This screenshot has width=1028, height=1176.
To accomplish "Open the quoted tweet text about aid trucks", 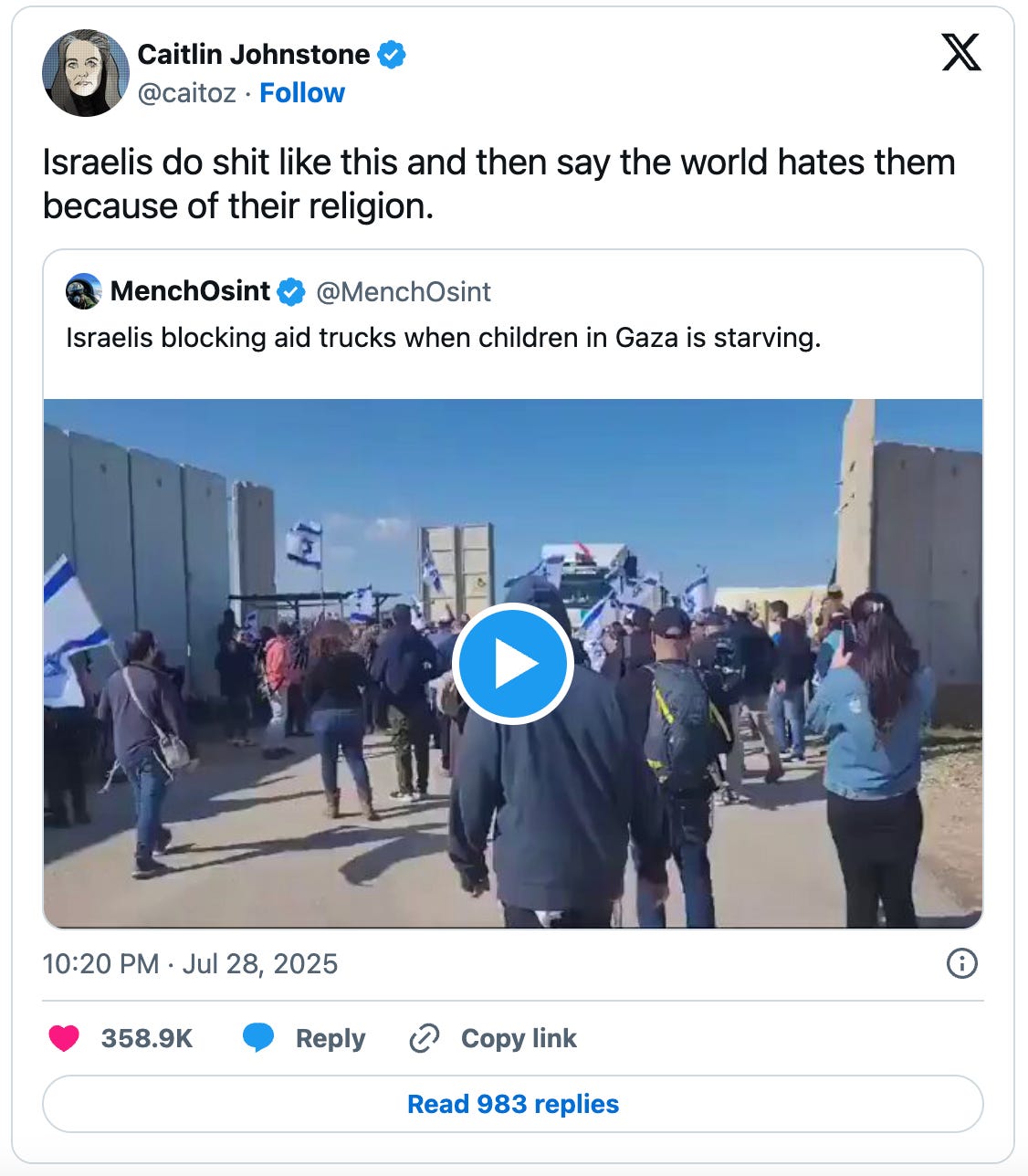I will click(x=444, y=338).
